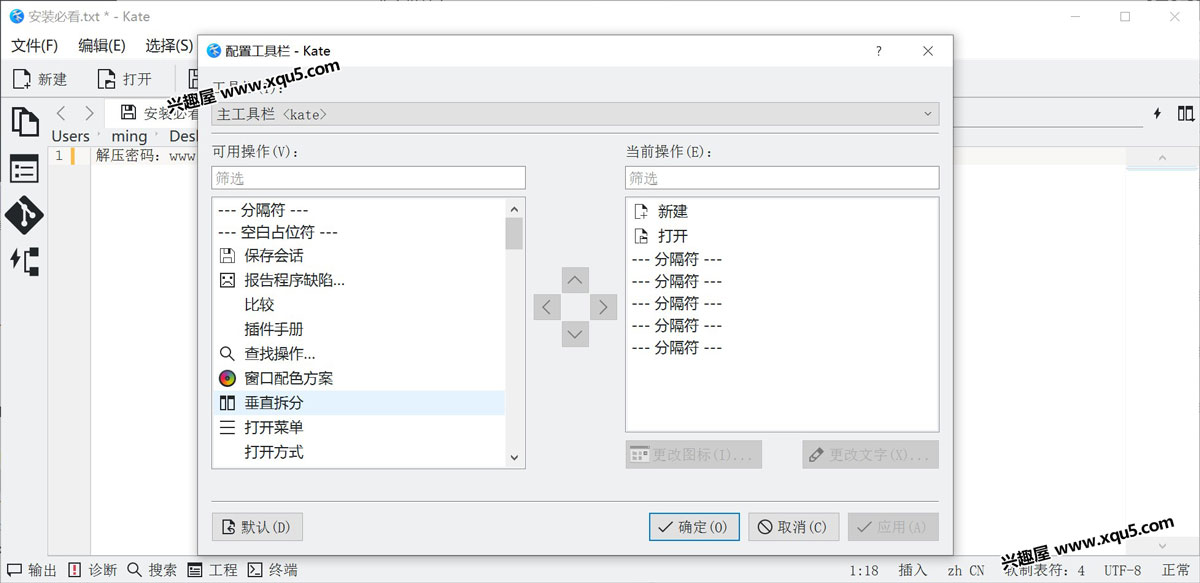
Task: Open the 终端 panel in status bar
Action: (273, 570)
